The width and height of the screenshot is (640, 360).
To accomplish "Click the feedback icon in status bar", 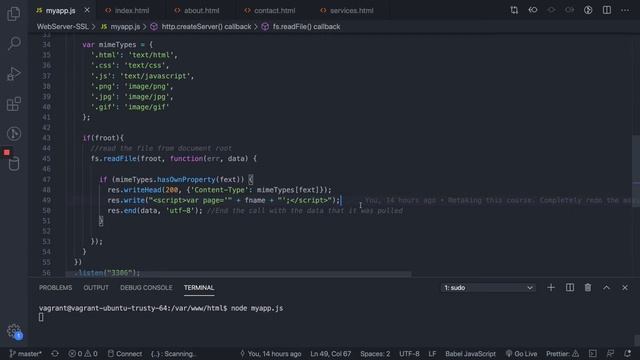I will click(610, 354).
